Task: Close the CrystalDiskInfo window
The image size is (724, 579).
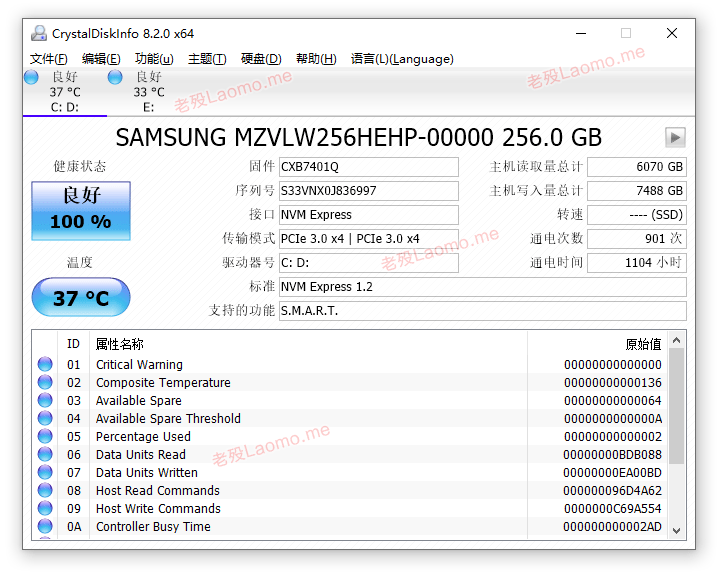Action: pos(672,33)
